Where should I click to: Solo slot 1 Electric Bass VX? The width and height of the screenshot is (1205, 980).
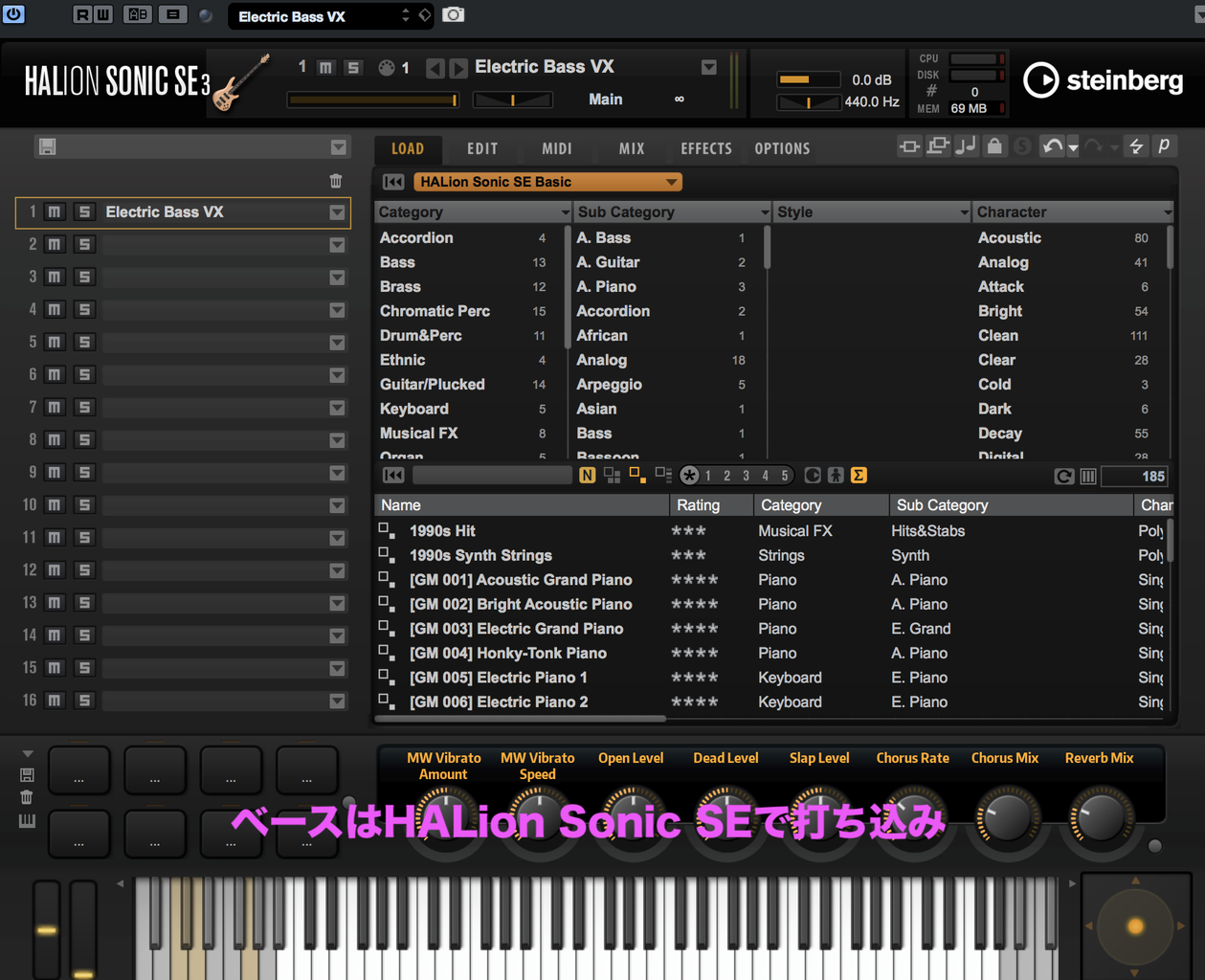tap(84, 212)
